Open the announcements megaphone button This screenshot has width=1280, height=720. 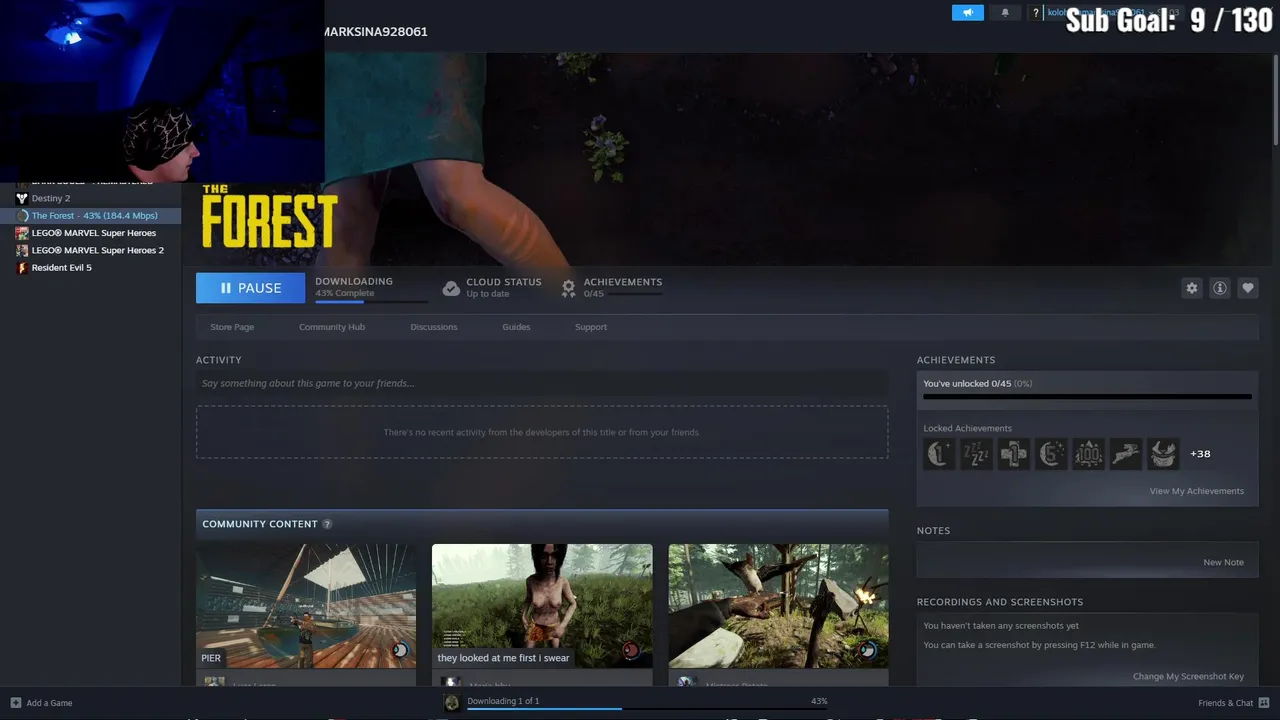(967, 13)
